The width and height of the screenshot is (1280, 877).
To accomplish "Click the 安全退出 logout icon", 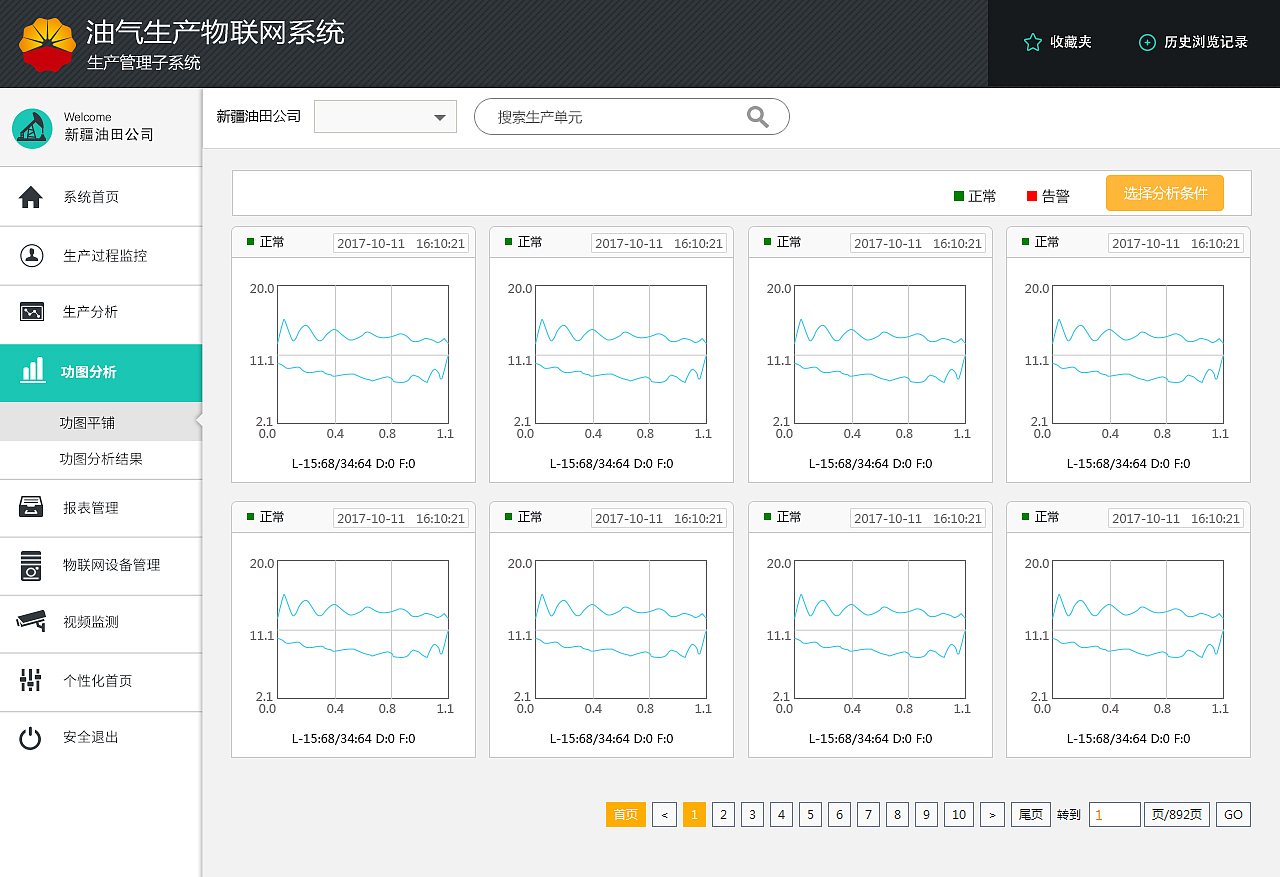I will [x=31, y=737].
